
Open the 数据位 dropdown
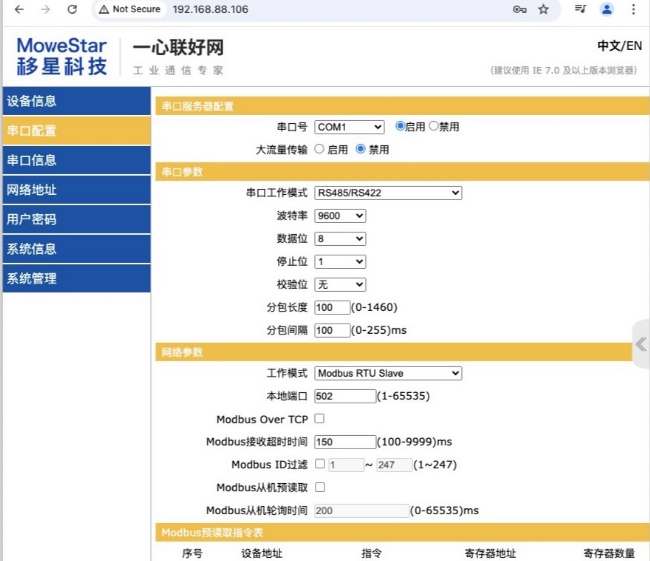tap(340, 239)
